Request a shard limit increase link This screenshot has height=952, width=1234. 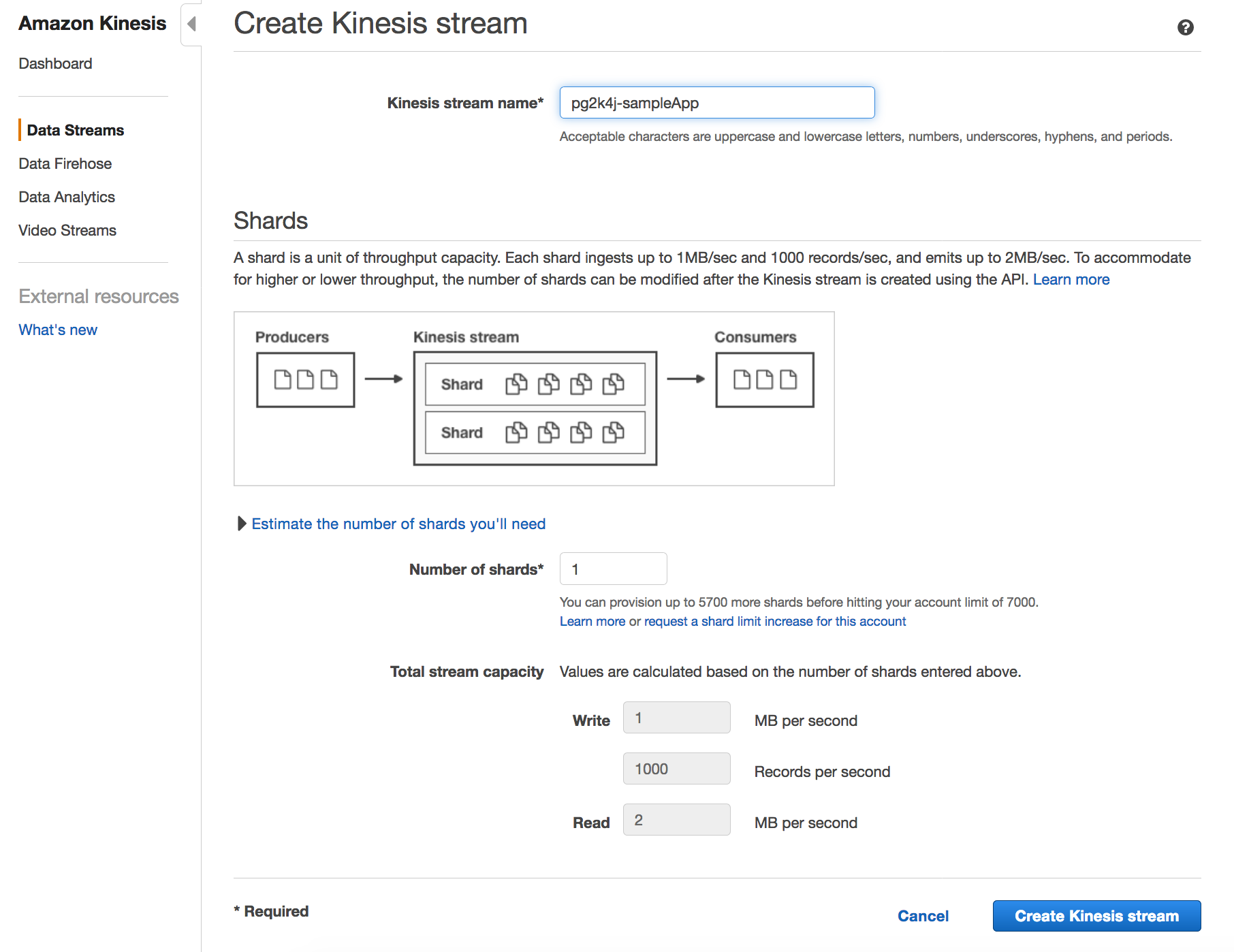(x=775, y=621)
